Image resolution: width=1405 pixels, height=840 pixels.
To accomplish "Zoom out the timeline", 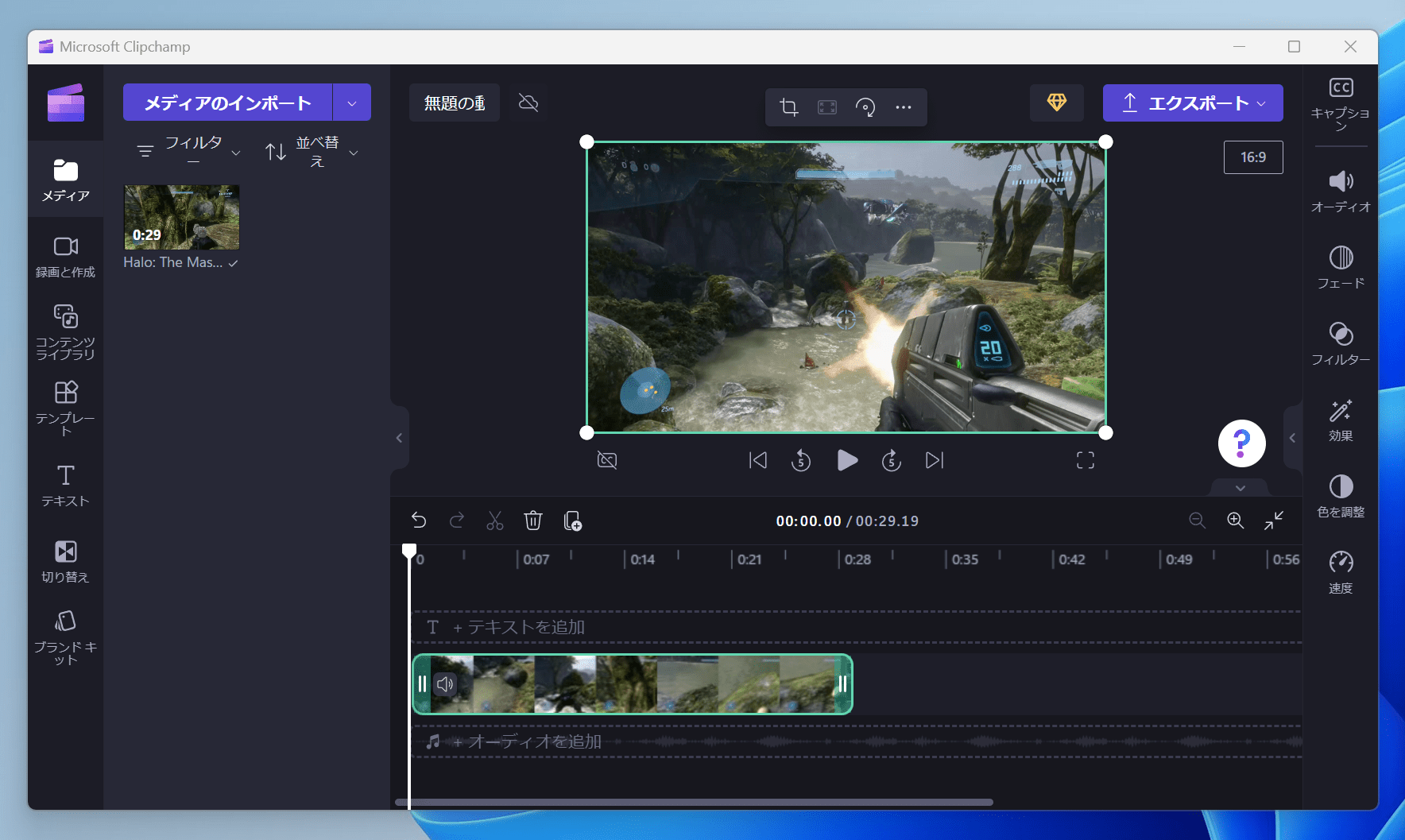I will coord(1198,521).
